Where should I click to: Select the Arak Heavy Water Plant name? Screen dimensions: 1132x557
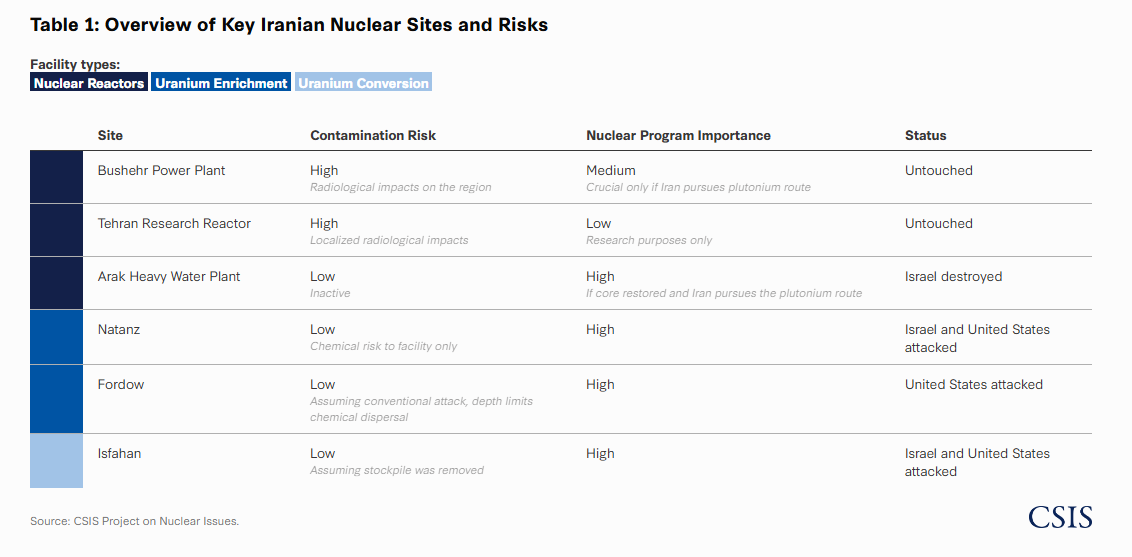[169, 276]
